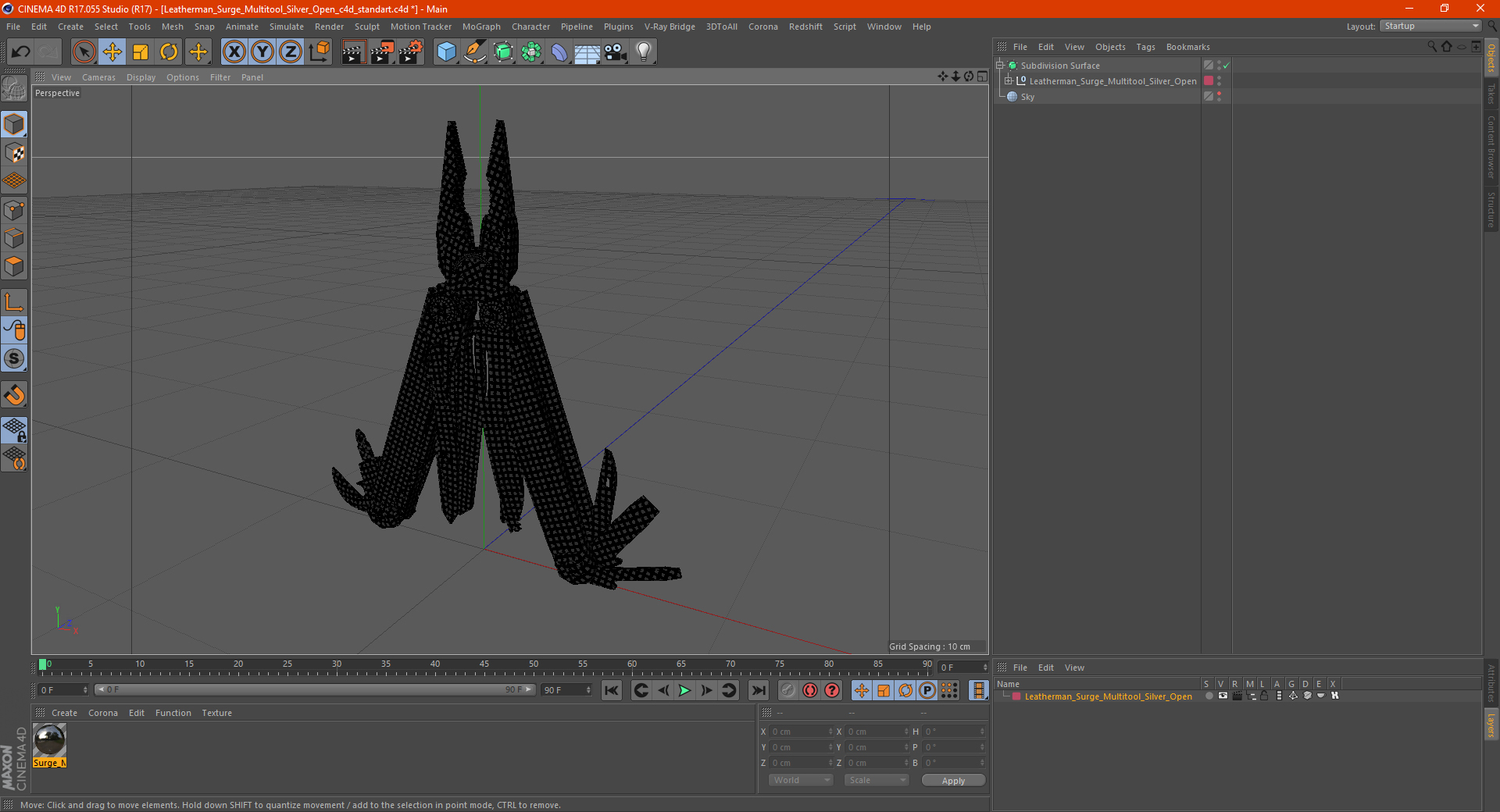Open the Scale mode dropdown
The image size is (1500, 812).
(x=877, y=780)
